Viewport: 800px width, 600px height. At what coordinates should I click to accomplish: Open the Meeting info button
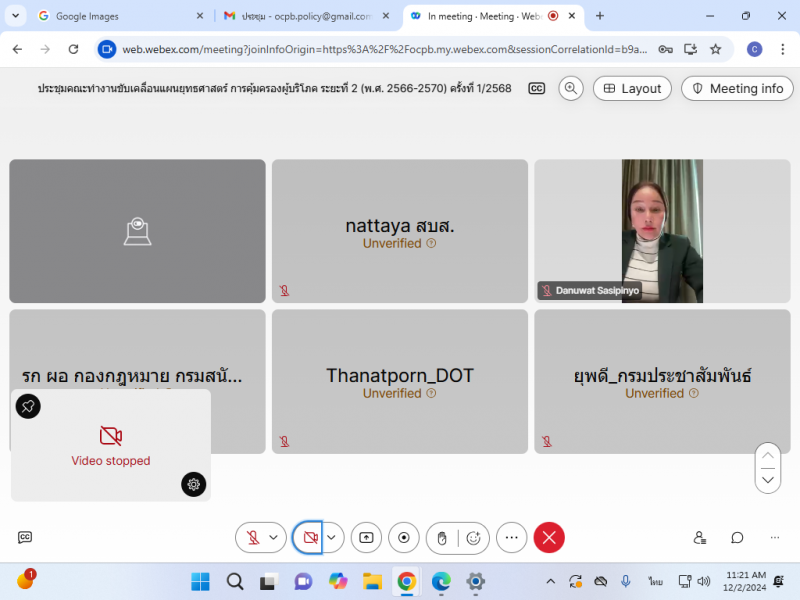(737, 88)
